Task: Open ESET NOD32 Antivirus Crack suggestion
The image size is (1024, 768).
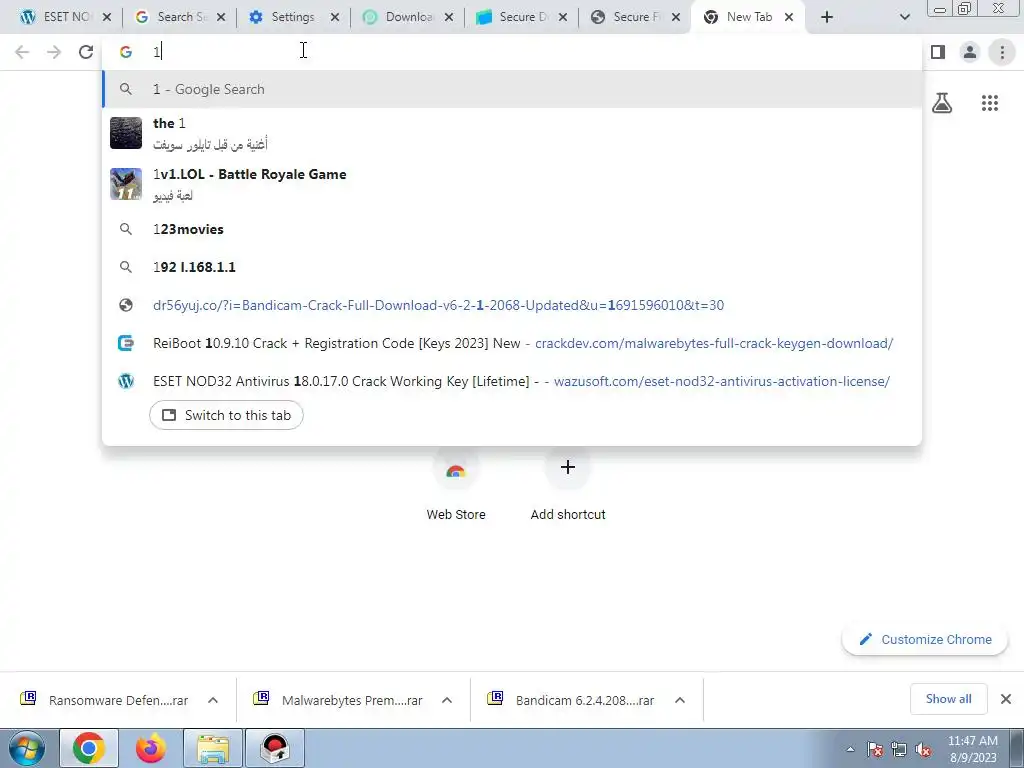Action: (x=512, y=381)
